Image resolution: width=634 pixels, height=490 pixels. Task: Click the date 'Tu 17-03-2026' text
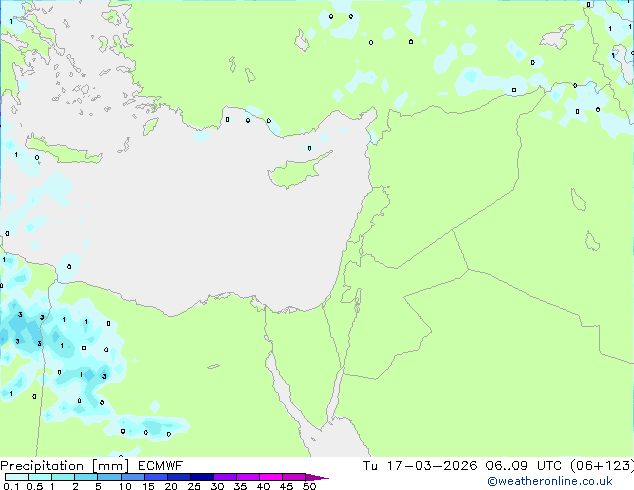click(420, 466)
